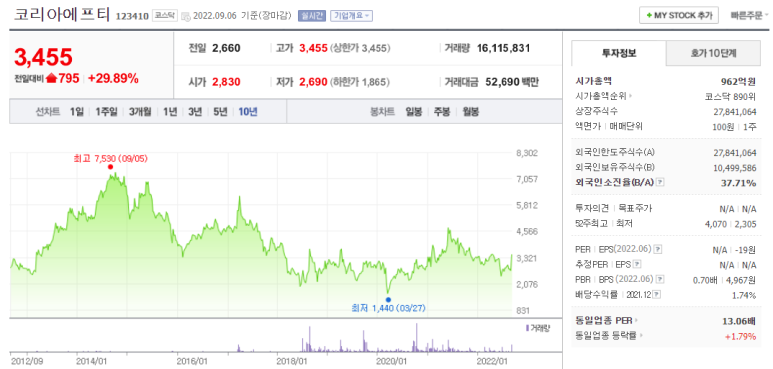Click the 외국인소진율 37.71% value
Viewport: 773px width, 369px height.
click(739, 183)
